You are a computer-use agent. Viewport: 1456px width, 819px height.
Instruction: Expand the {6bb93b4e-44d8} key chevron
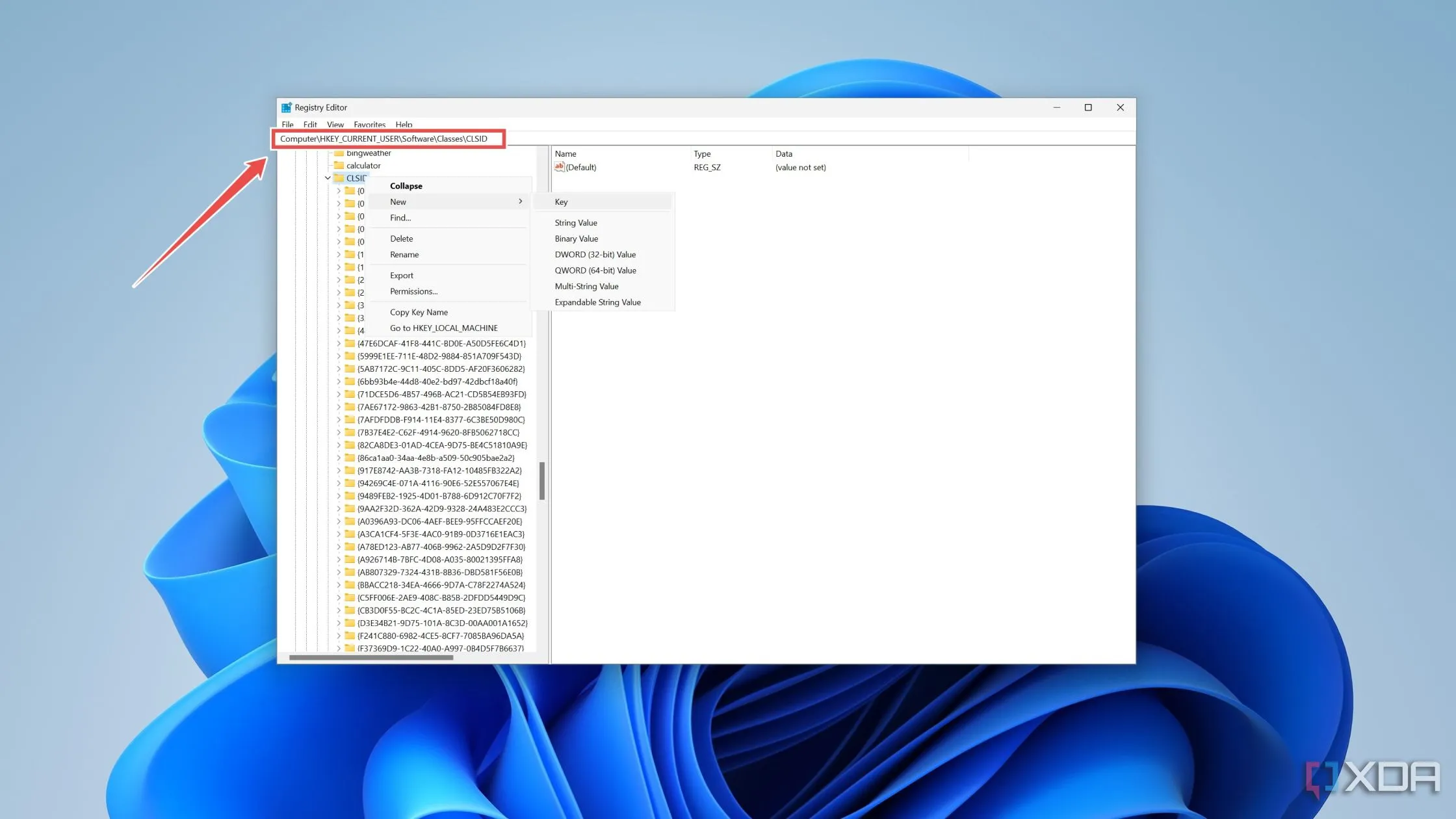coord(339,382)
